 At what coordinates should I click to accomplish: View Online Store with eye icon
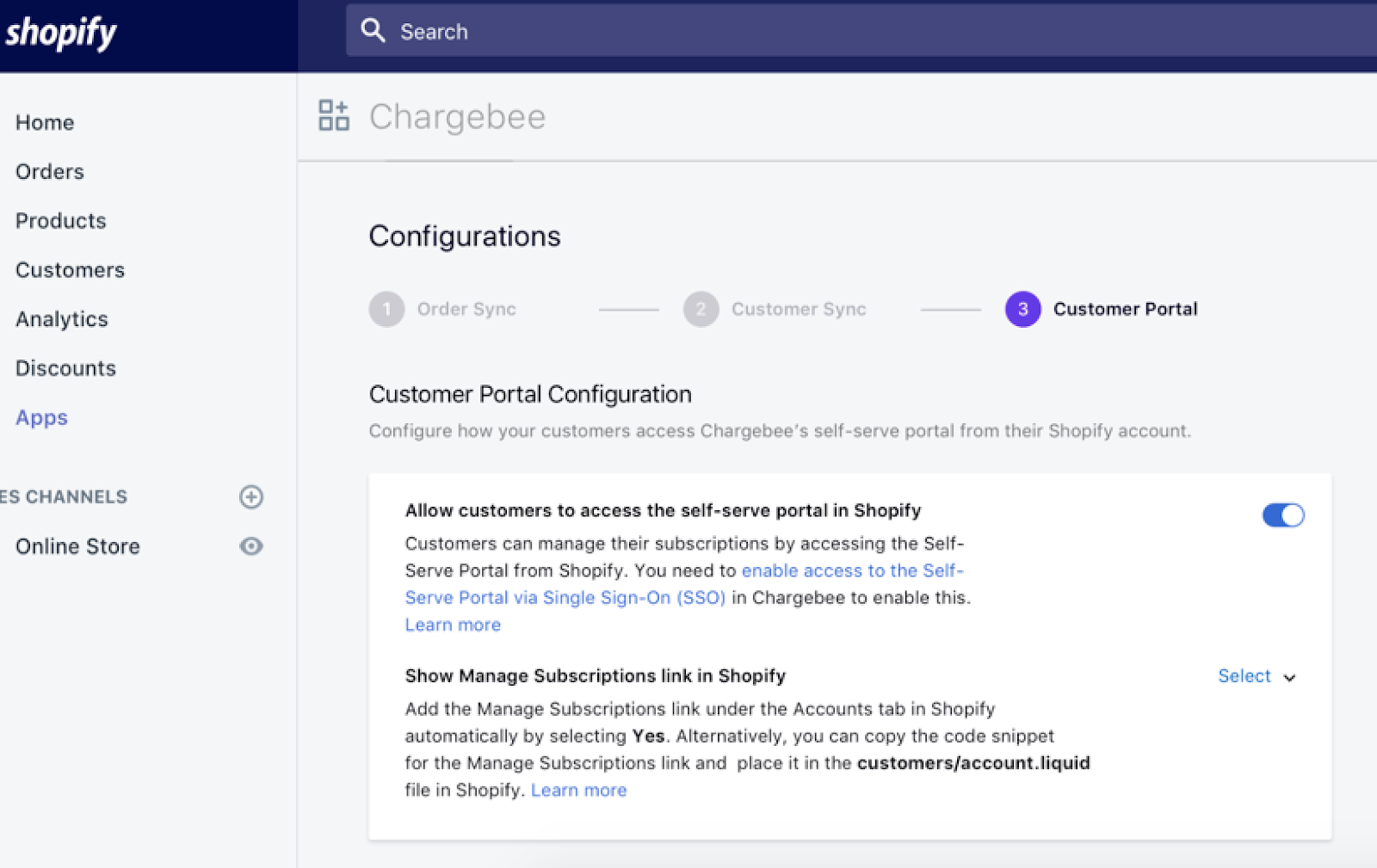[251, 546]
